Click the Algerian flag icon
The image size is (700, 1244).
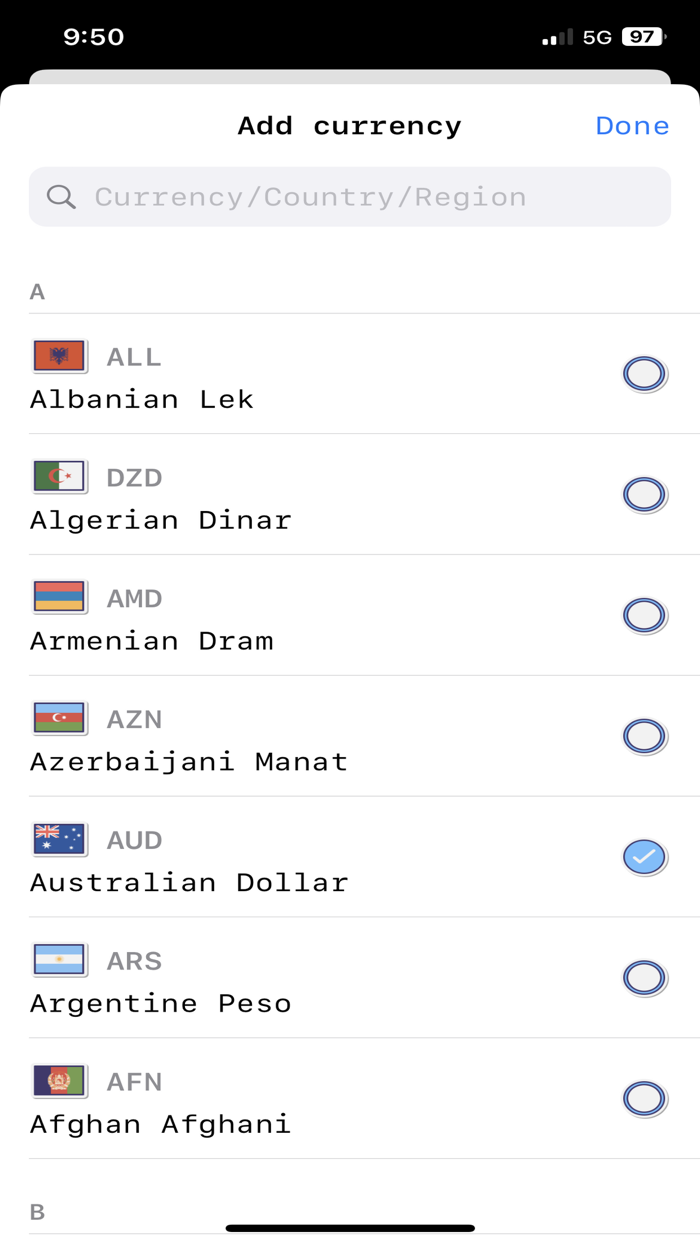[59, 477]
